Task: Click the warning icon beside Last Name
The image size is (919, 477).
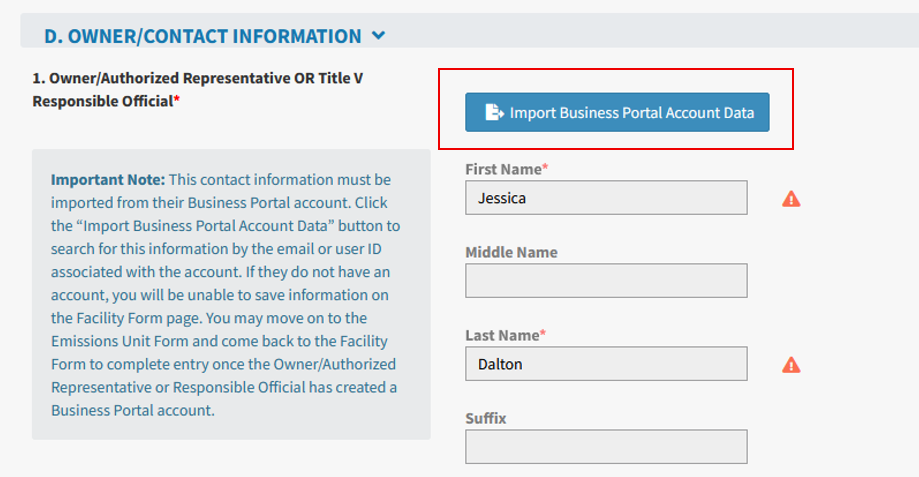Action: (791, 365)
